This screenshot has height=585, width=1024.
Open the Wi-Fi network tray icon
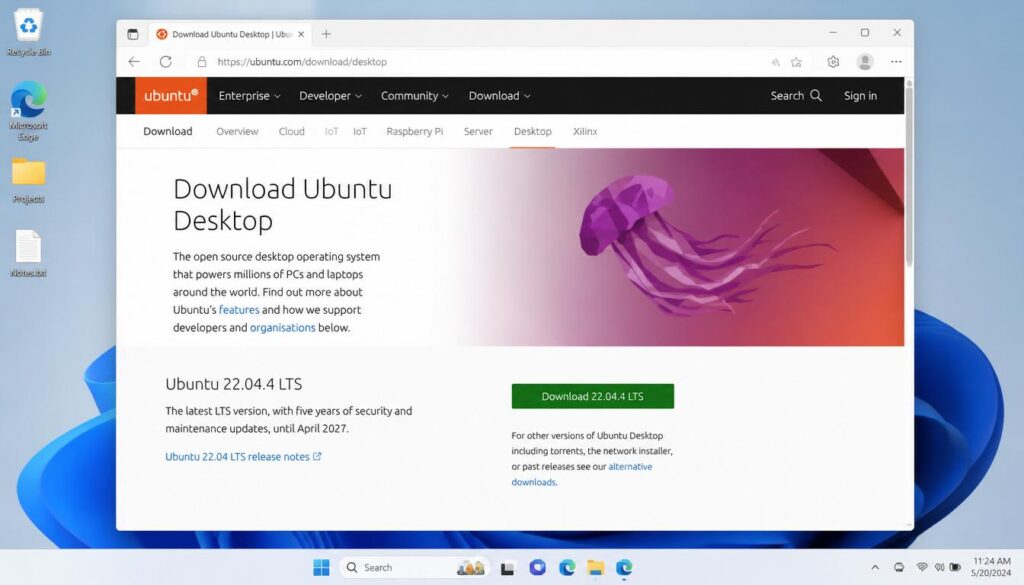tap(921, 567)
